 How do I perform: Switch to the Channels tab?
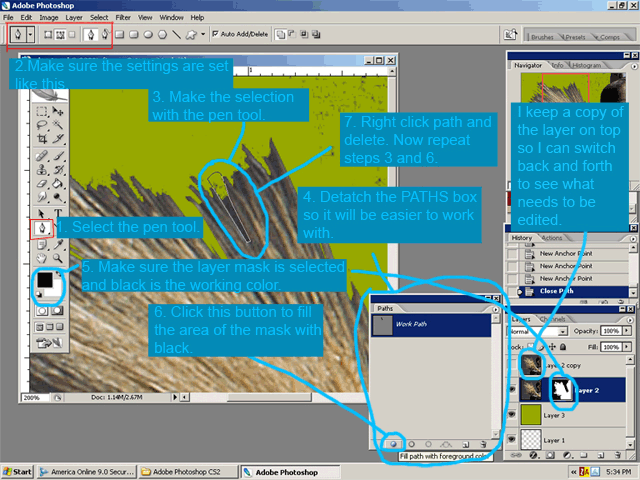point(552,319)
